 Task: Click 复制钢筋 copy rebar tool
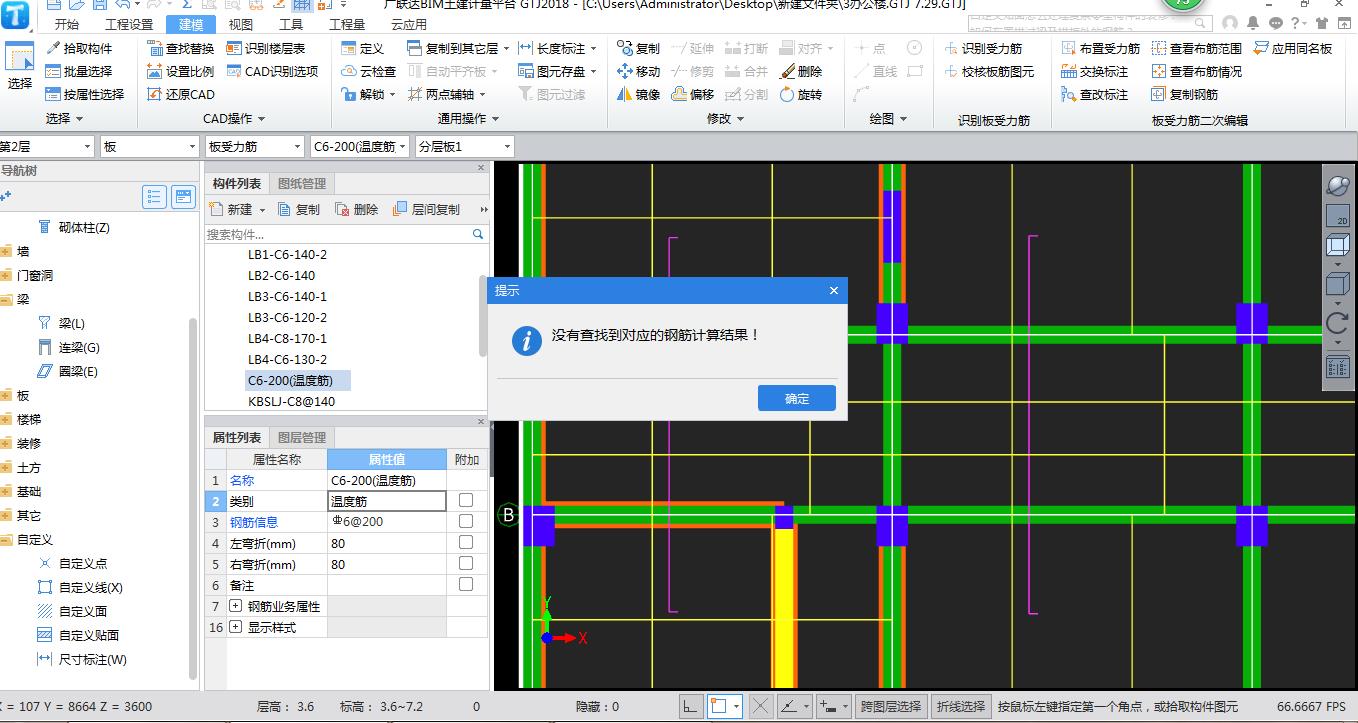(x=1184, y=94)
